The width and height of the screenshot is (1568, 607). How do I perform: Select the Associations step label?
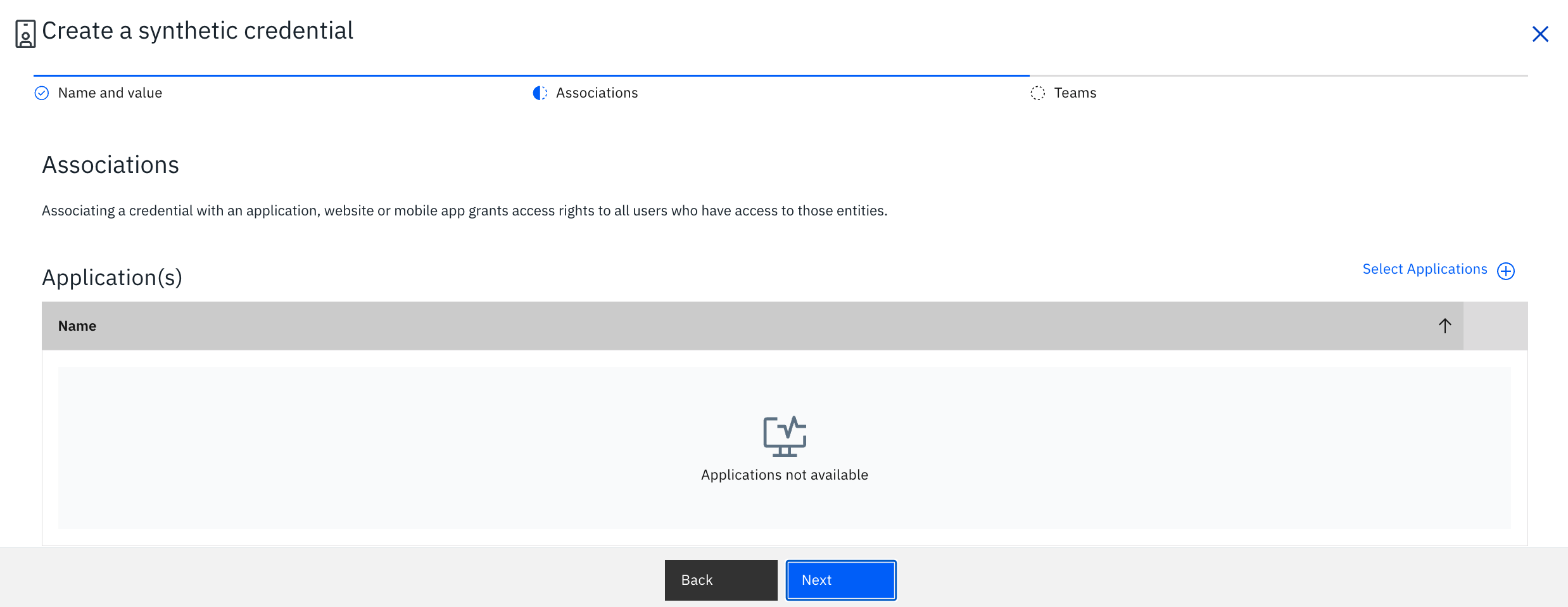click(597, 93)
